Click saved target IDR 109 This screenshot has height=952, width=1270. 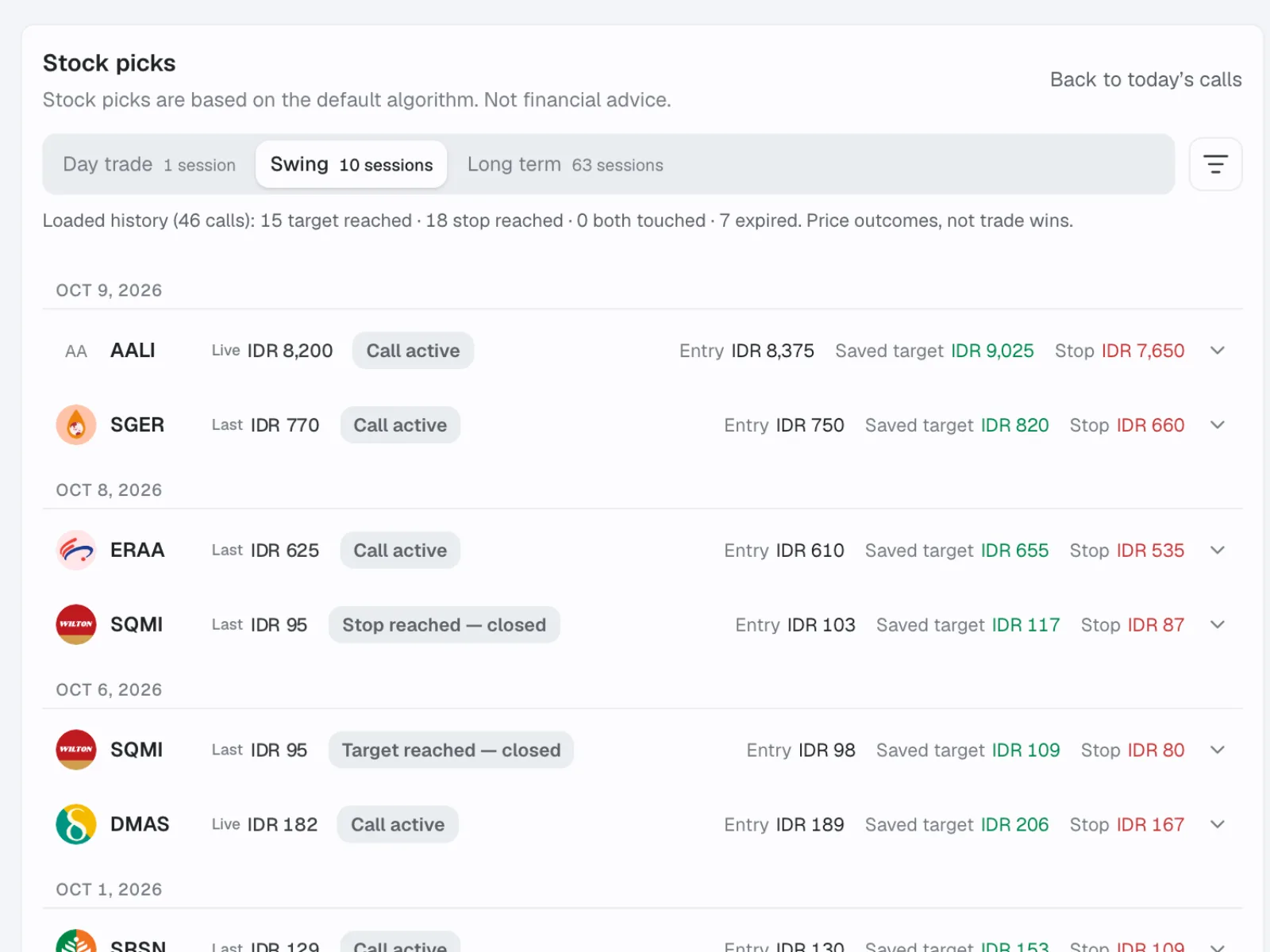1026,750
